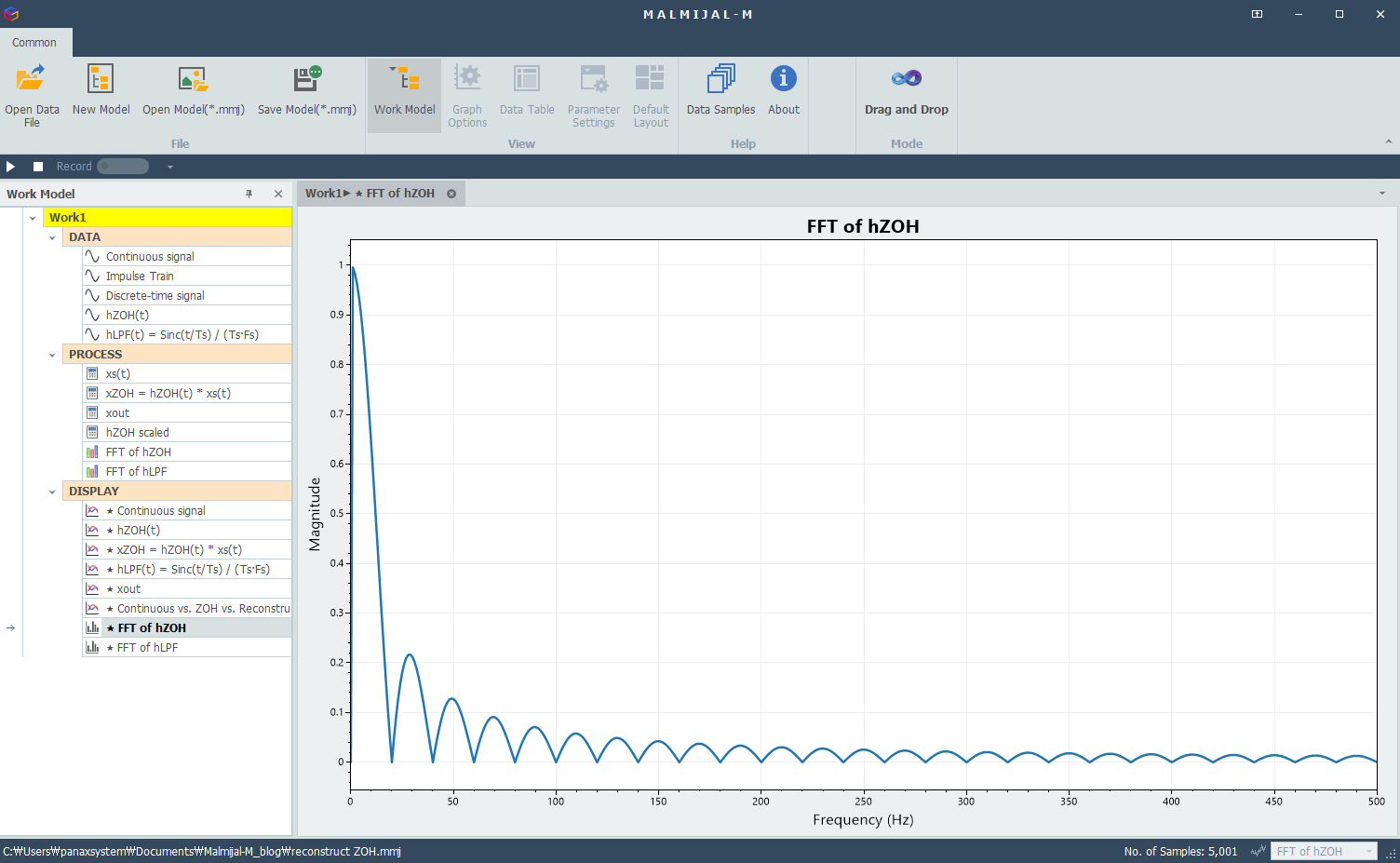Close the FFT of hZOH tab
1400x863 pixels.
click(x=451, y=194)
